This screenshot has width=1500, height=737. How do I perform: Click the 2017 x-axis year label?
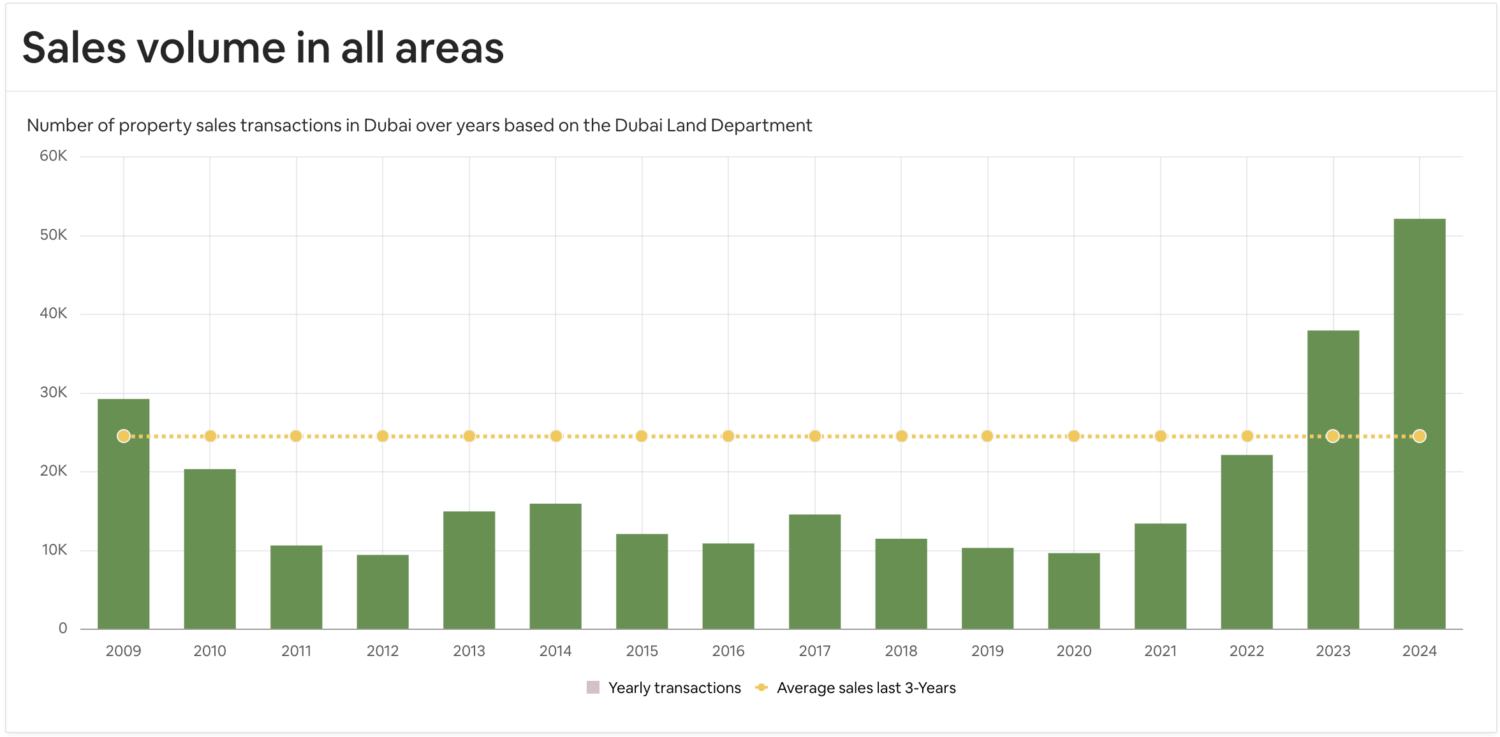tap(814, 651)
